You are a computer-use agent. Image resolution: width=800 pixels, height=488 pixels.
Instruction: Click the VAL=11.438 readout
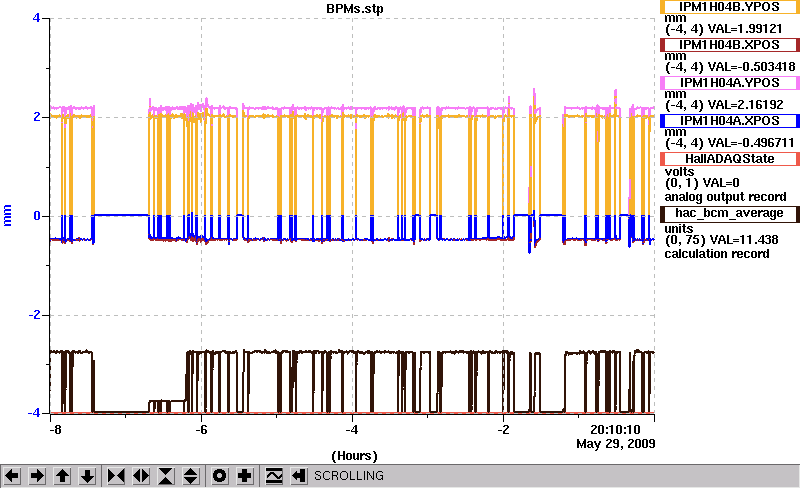(x=746, y=240)
